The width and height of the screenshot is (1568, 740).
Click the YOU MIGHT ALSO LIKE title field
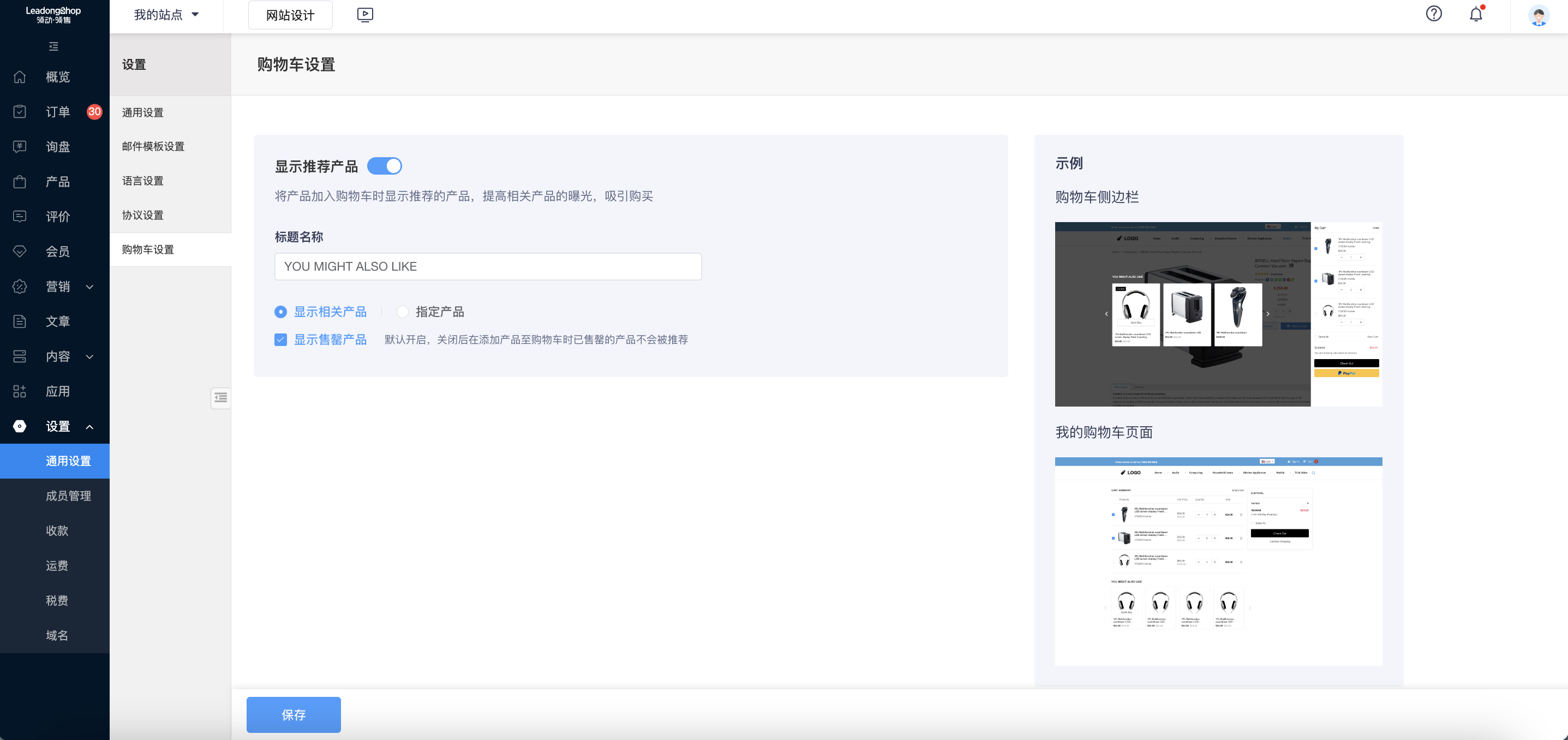click(x=488, y=266)
